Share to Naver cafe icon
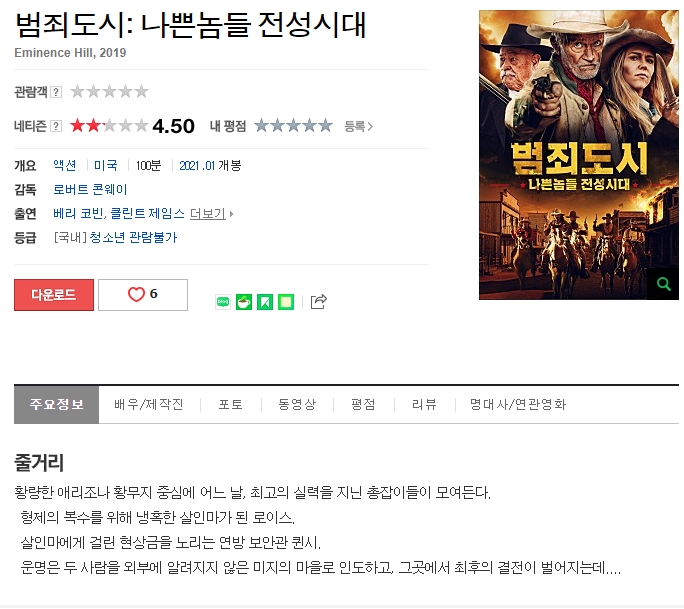 click(x=244, y=302)
